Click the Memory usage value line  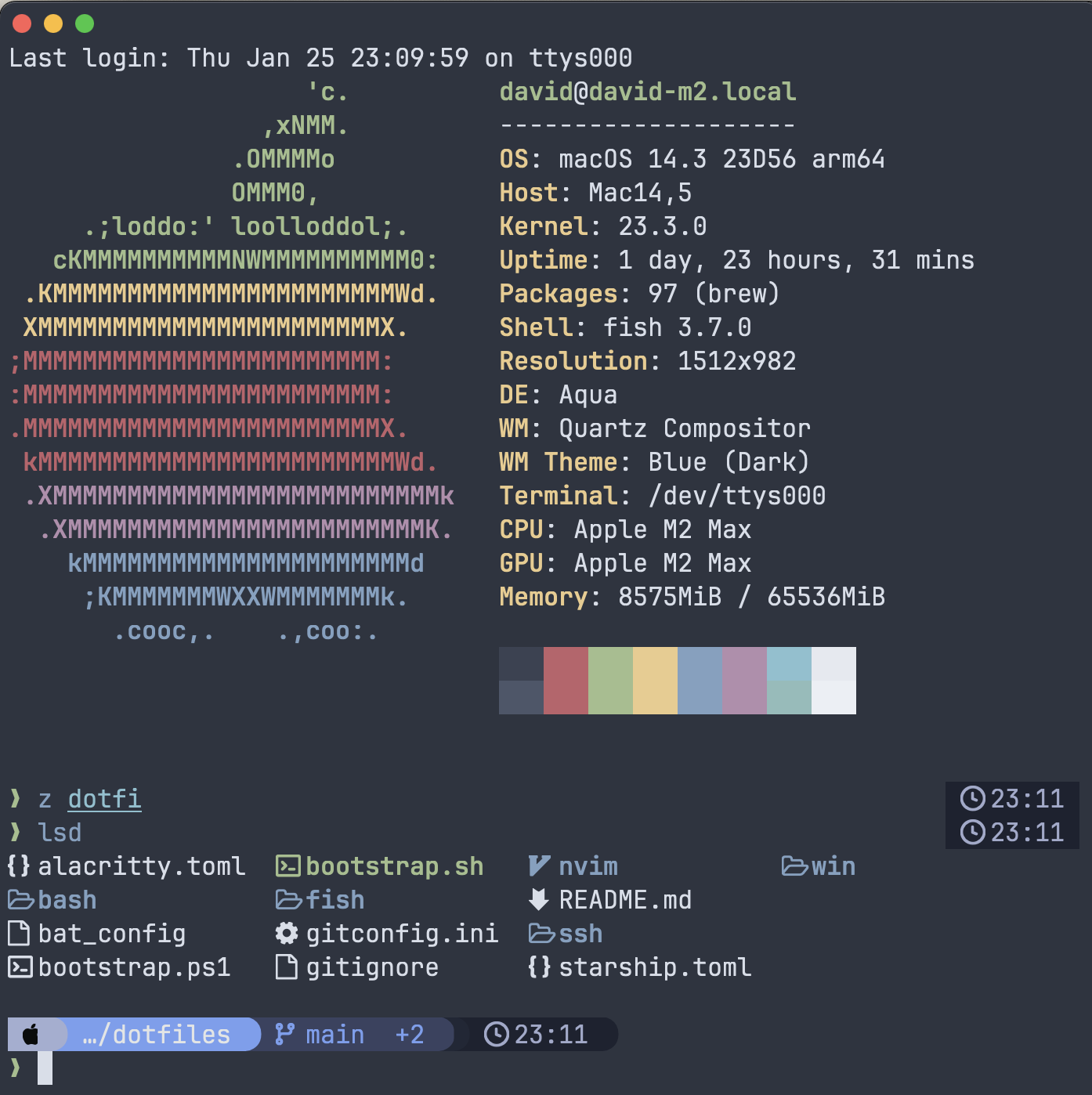point(692,597)
